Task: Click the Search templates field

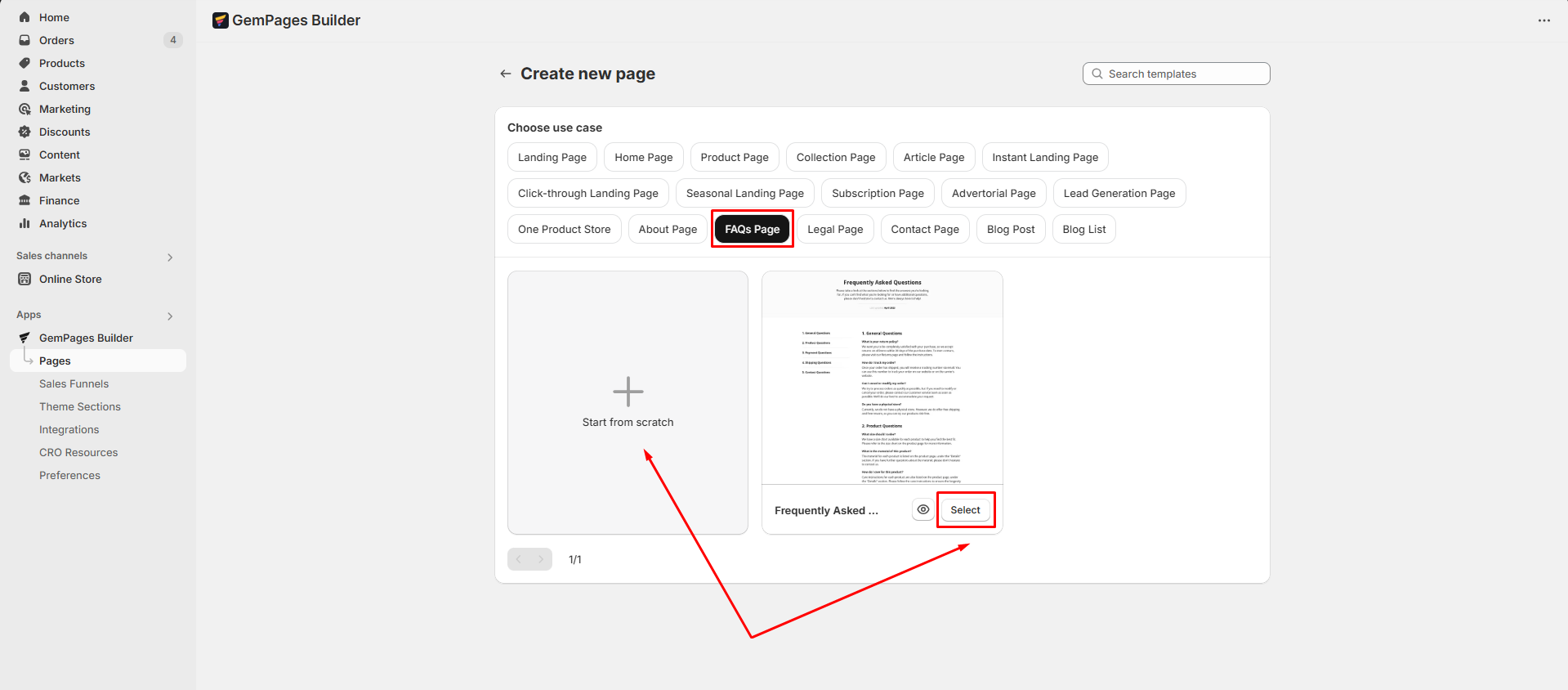Action: coord(1176,74)
